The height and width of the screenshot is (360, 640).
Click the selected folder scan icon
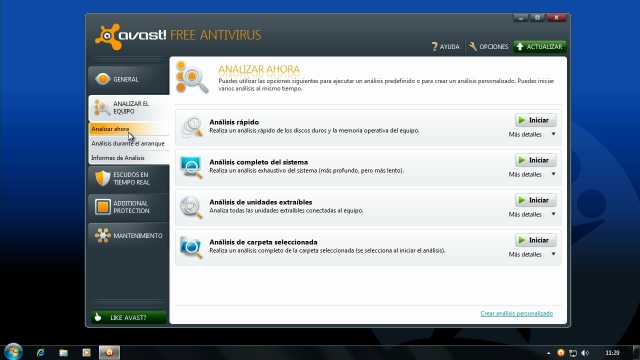[x=191, y=247]
